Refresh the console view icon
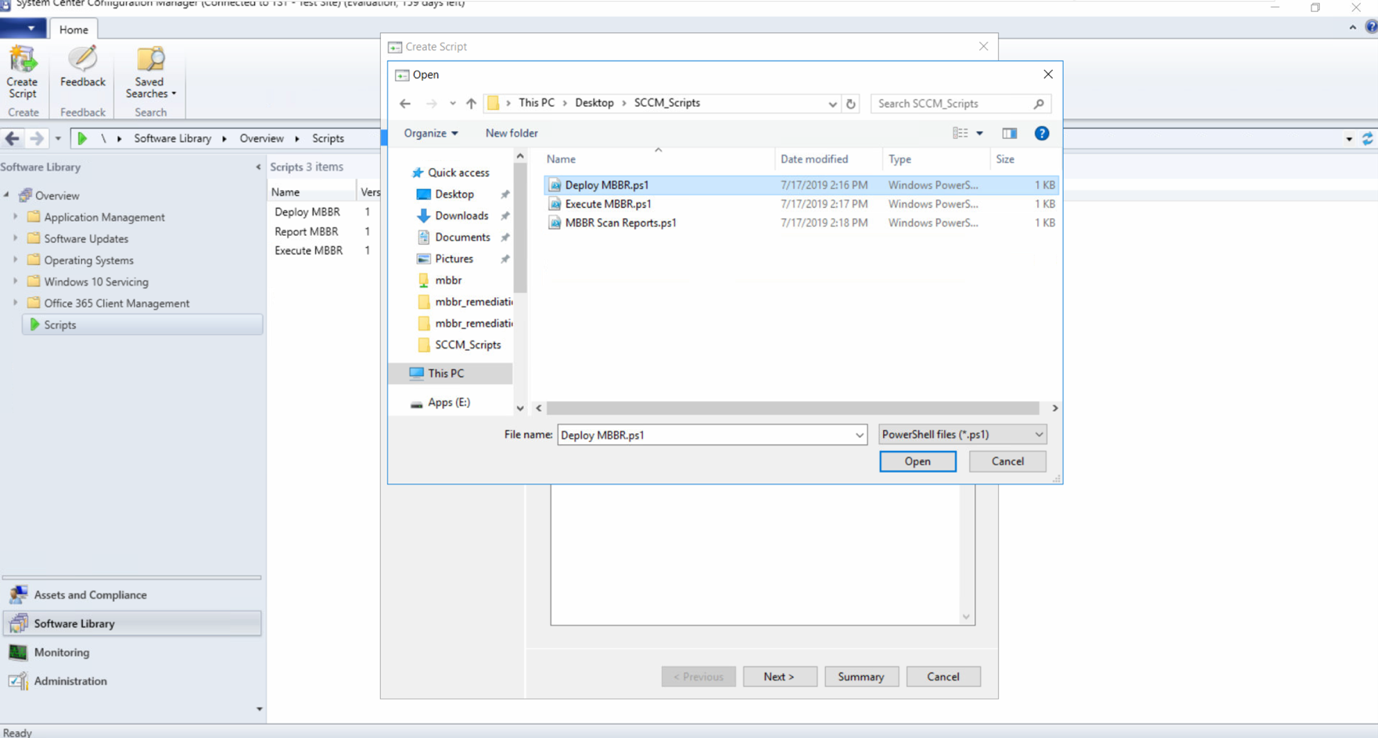1378x738 pixels. [1367, 139]
